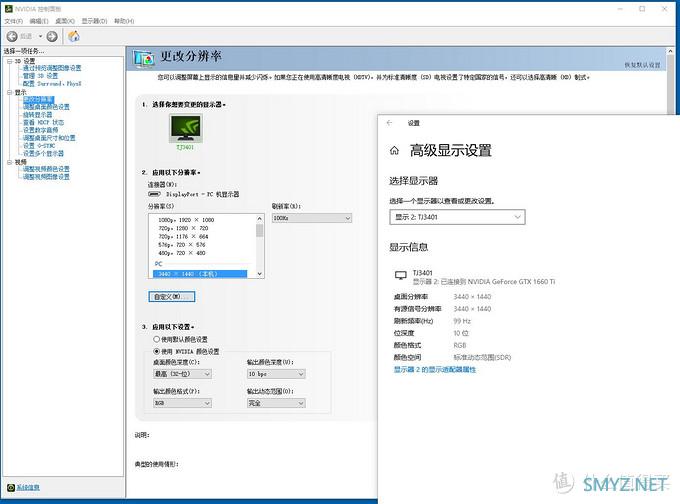The width and height of the screenshot is (680, 504).
Task: Open the 输出动态范围 dropdown showing 完全
Action: [x=276, y=403]
